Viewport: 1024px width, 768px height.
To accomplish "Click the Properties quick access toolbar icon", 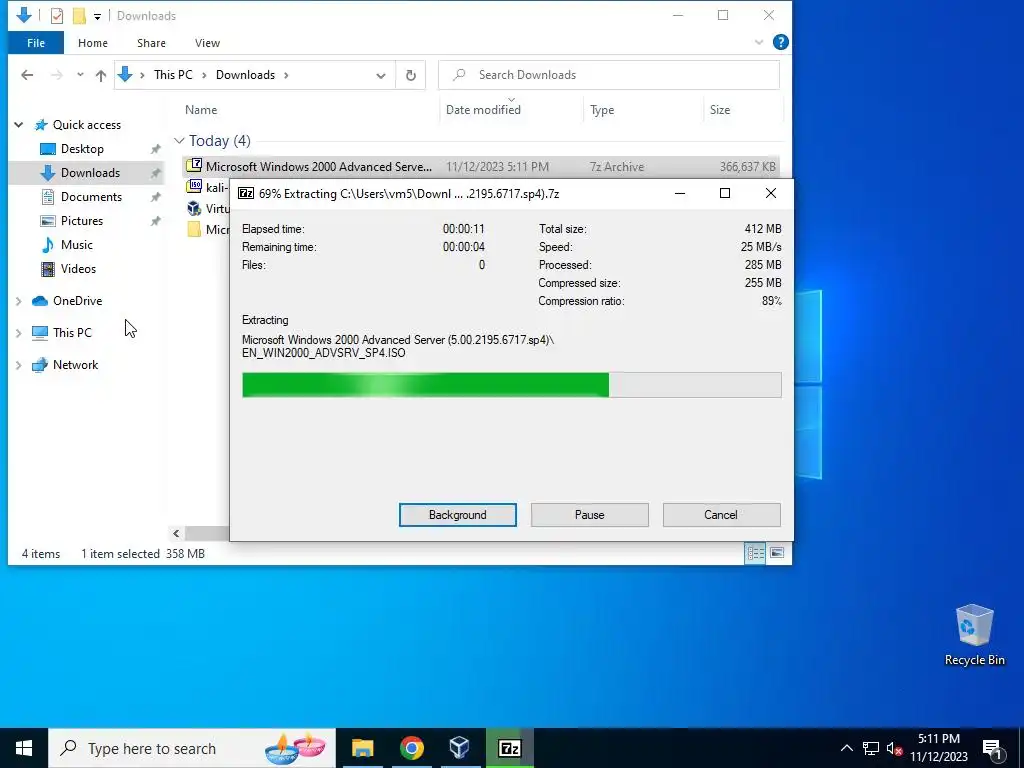I will pos(57,16).
